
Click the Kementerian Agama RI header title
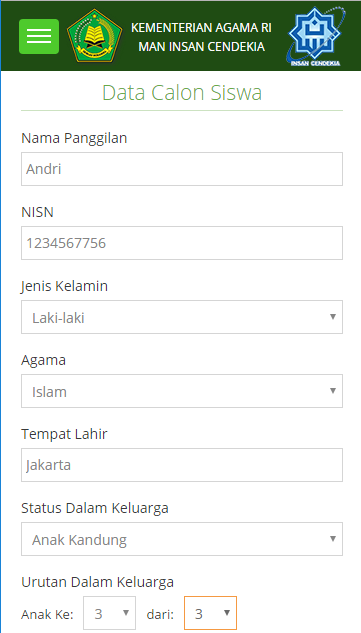click(201, 28)
